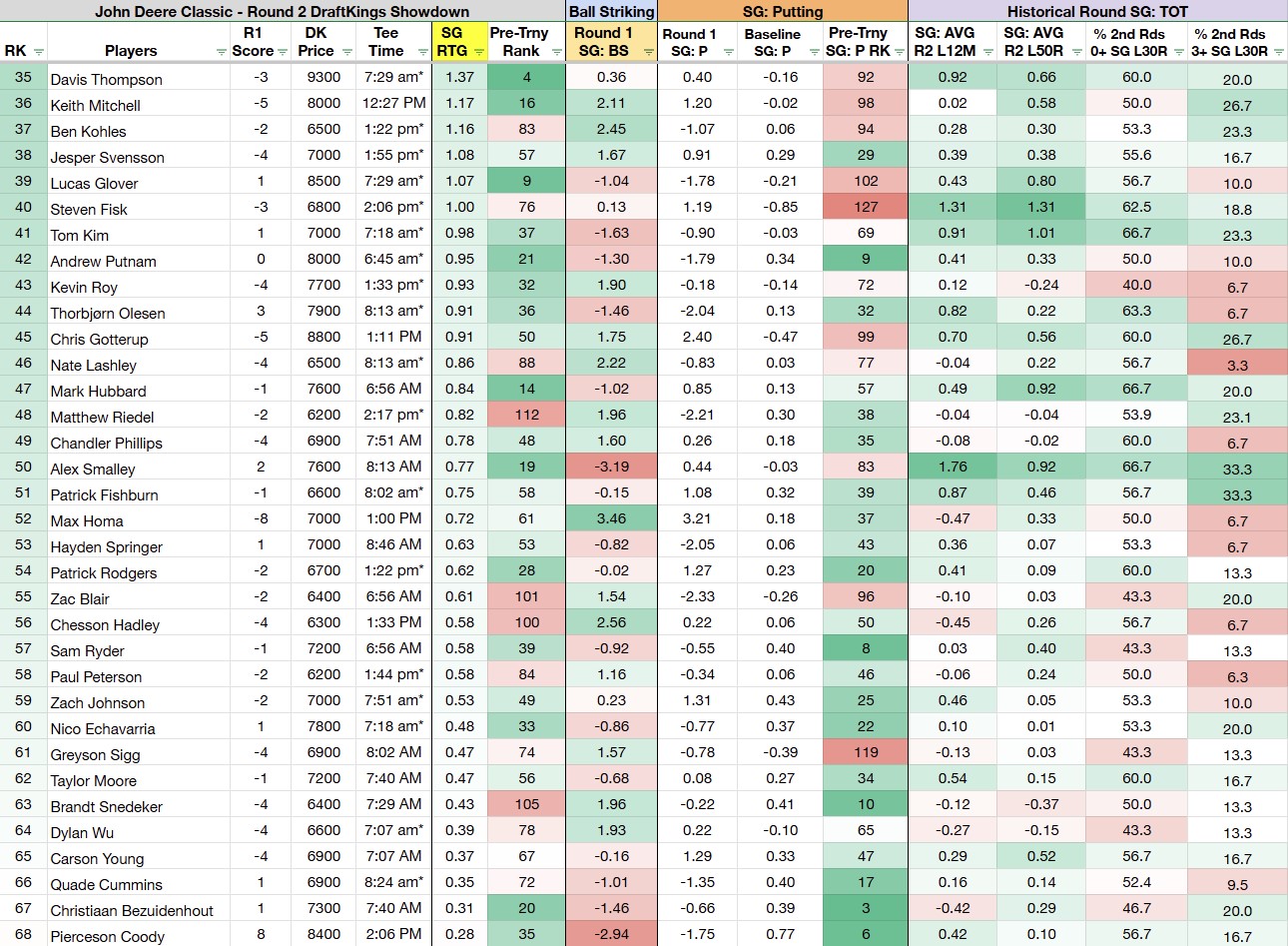Expand the Pre-Trny SG: P RK filter dropdown
The height and width of the screenshot is (946, 1288).
900,51
